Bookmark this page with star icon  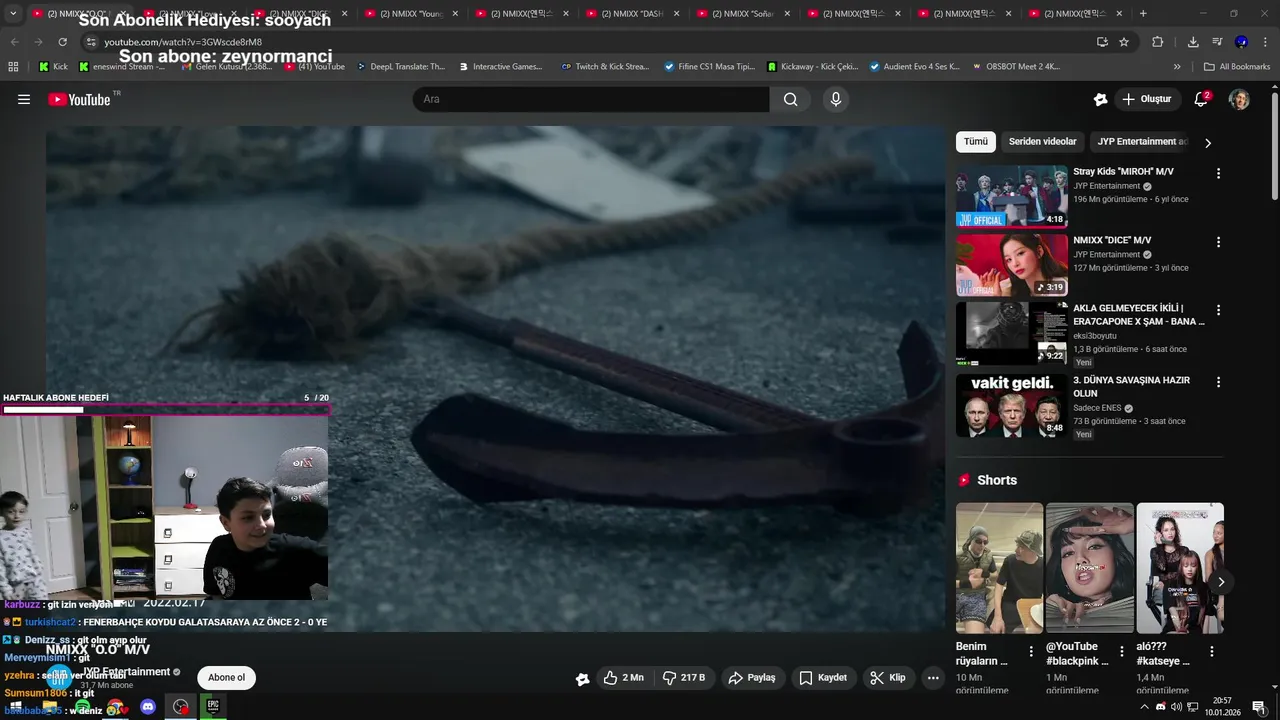coord(1124,42)
